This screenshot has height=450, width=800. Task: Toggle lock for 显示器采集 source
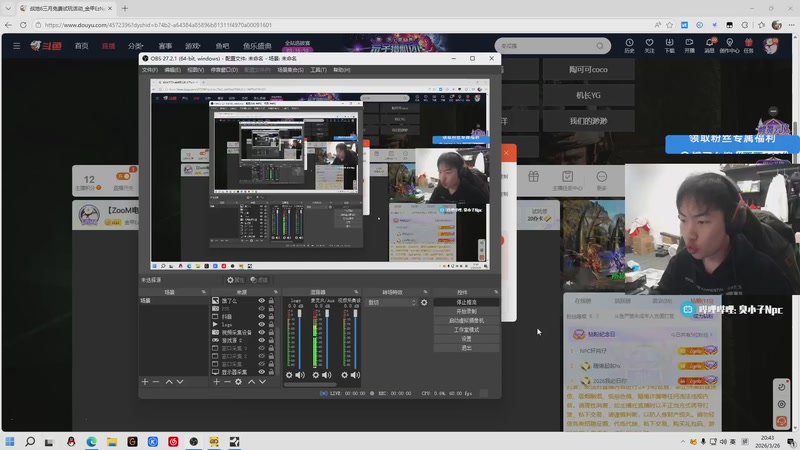(271, 371)
